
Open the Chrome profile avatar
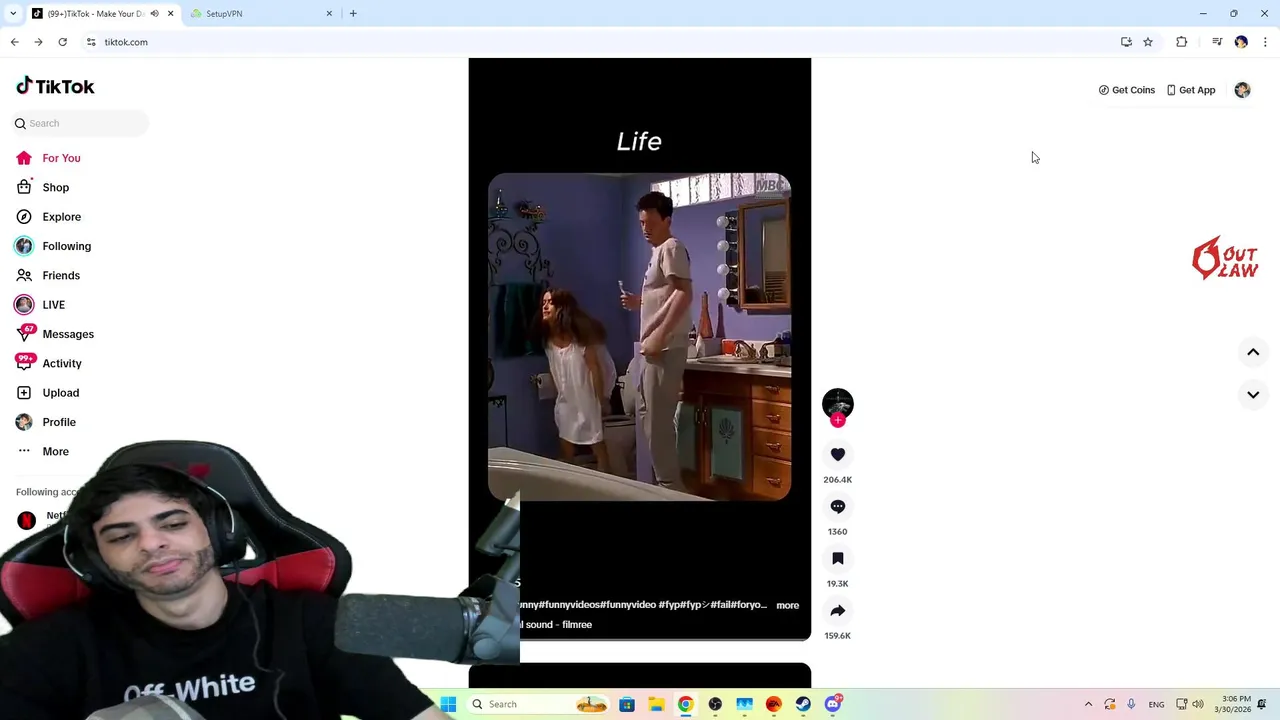(1241, 42)
